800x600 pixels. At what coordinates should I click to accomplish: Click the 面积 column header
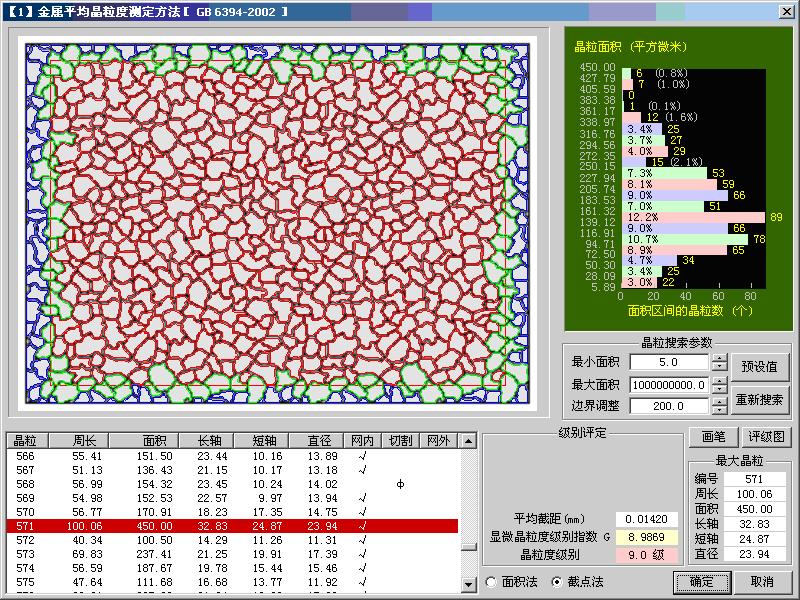click(x=154, y=440)
